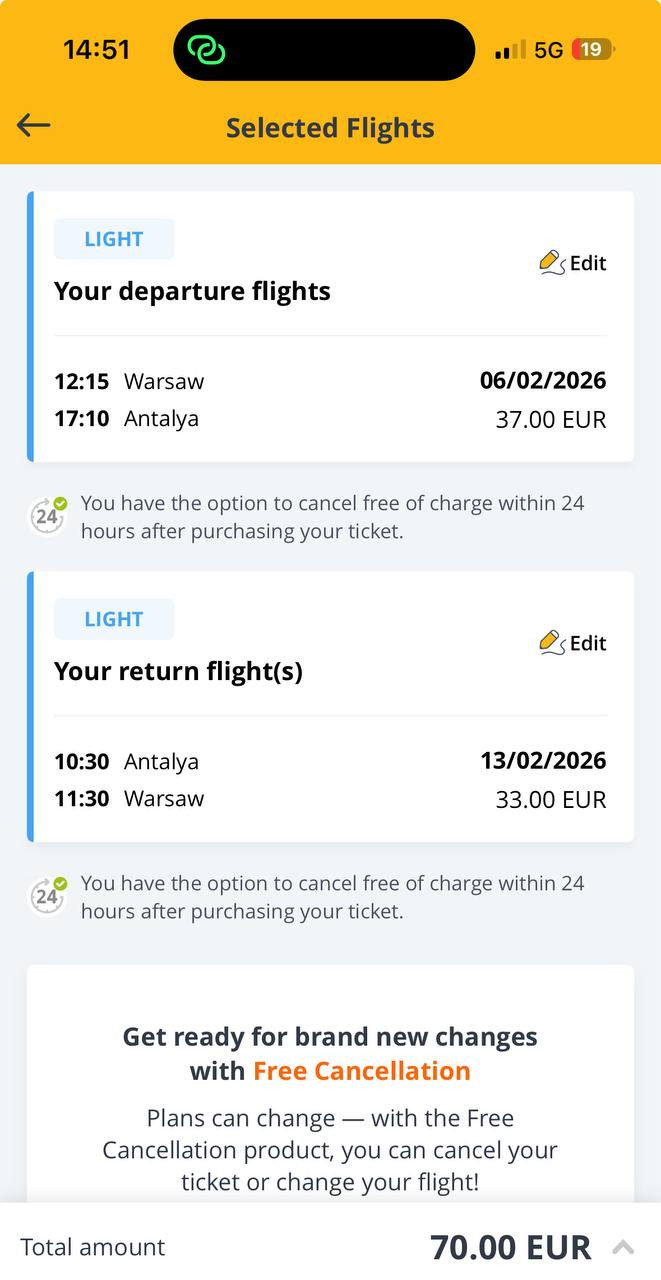Tap the green link icon in the Dynamic Island
This screenshot has height=1280, width=661.
tap(207, 50)
